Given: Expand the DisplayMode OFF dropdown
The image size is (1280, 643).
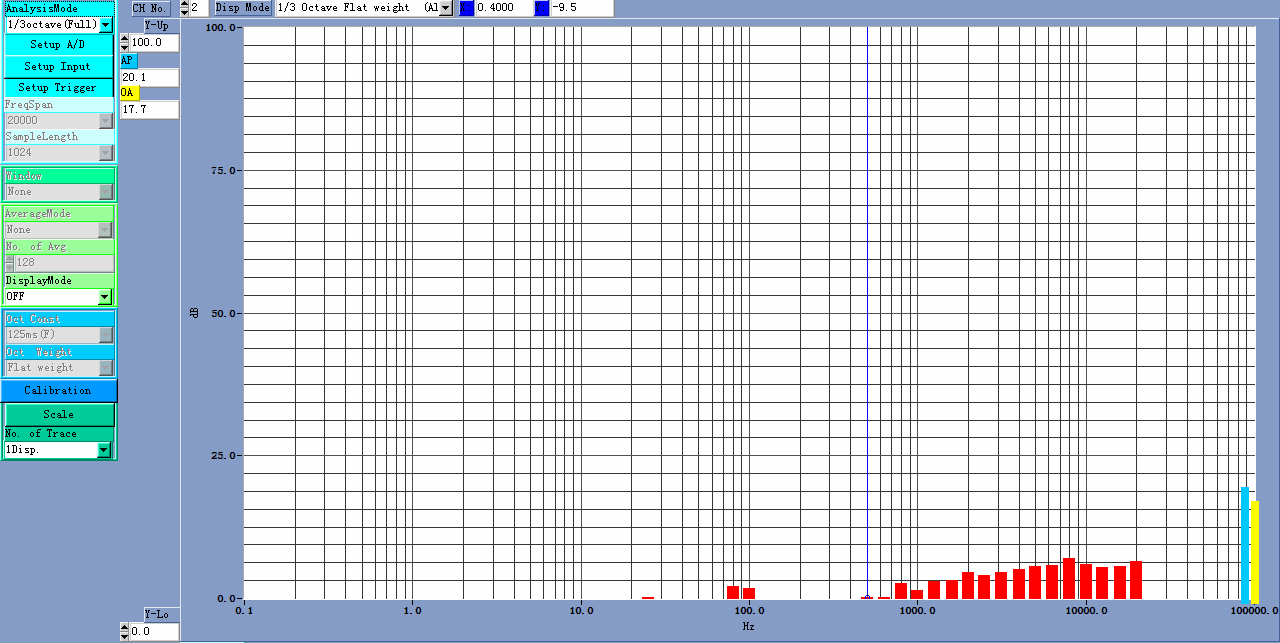Looking at the screenshot, I should 104,297.
